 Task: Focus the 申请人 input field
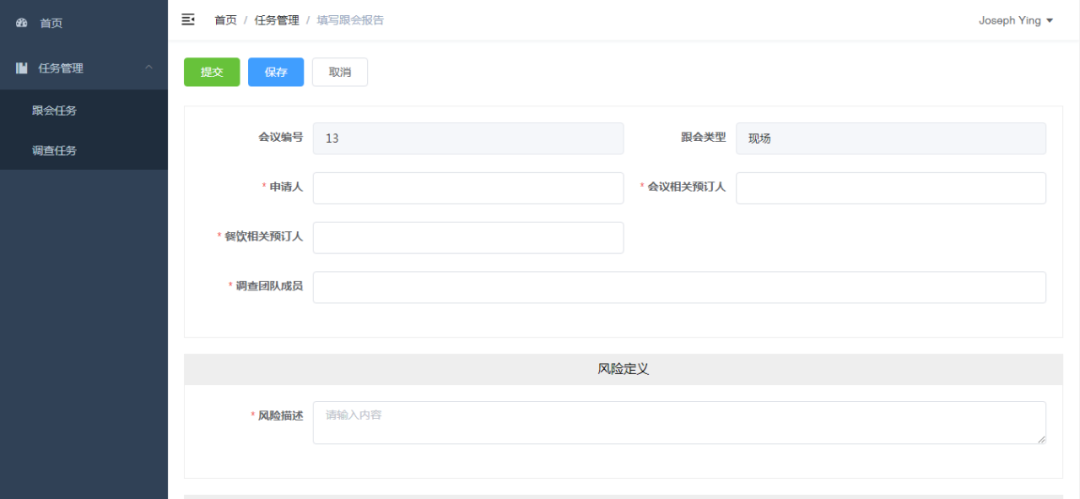[468, 188]
